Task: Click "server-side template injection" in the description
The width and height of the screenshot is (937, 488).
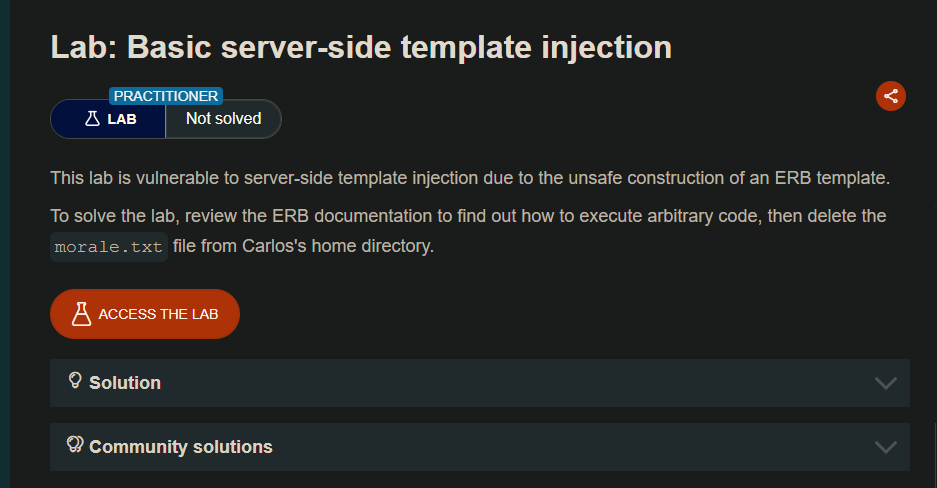Action: click(x=385, y=179)
